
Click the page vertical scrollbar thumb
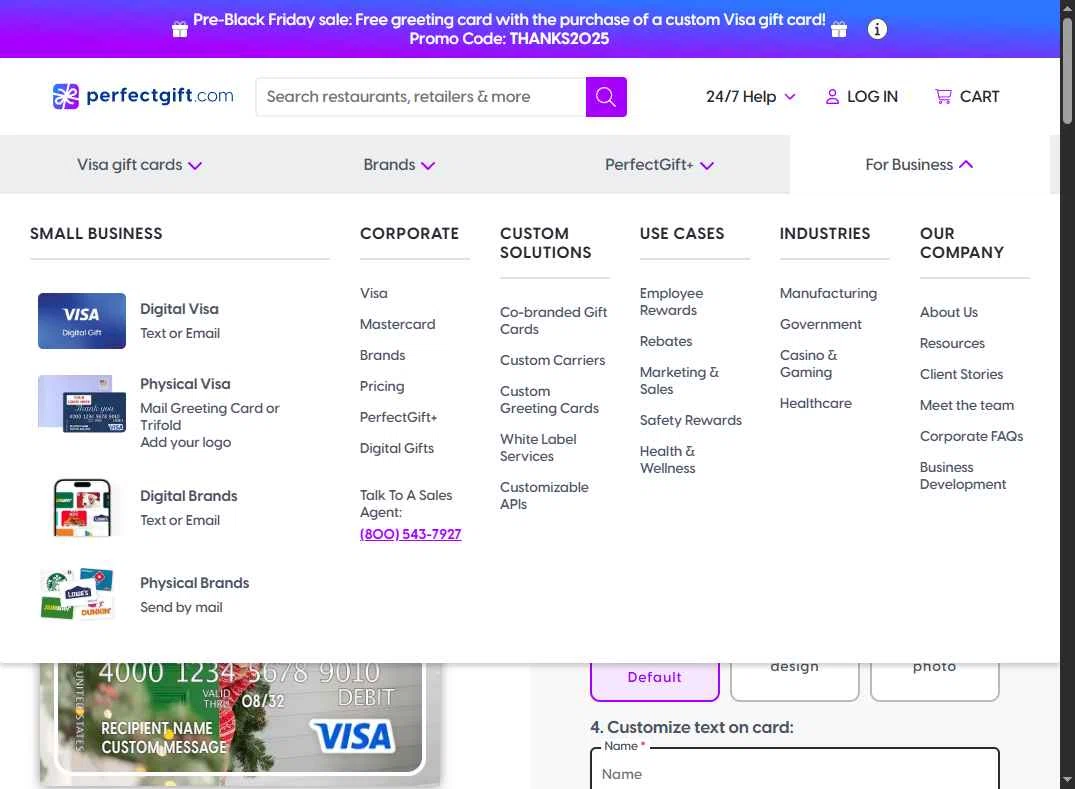click(1067, 69)
